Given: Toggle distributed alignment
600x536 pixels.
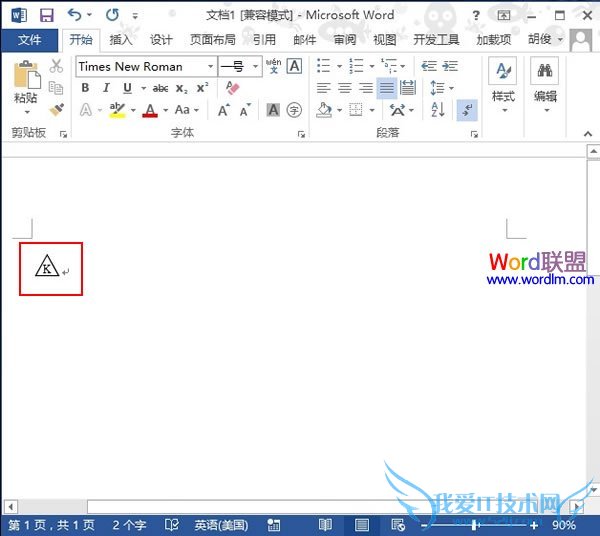Looking at the screenshot, I should (x=408, y=88).
